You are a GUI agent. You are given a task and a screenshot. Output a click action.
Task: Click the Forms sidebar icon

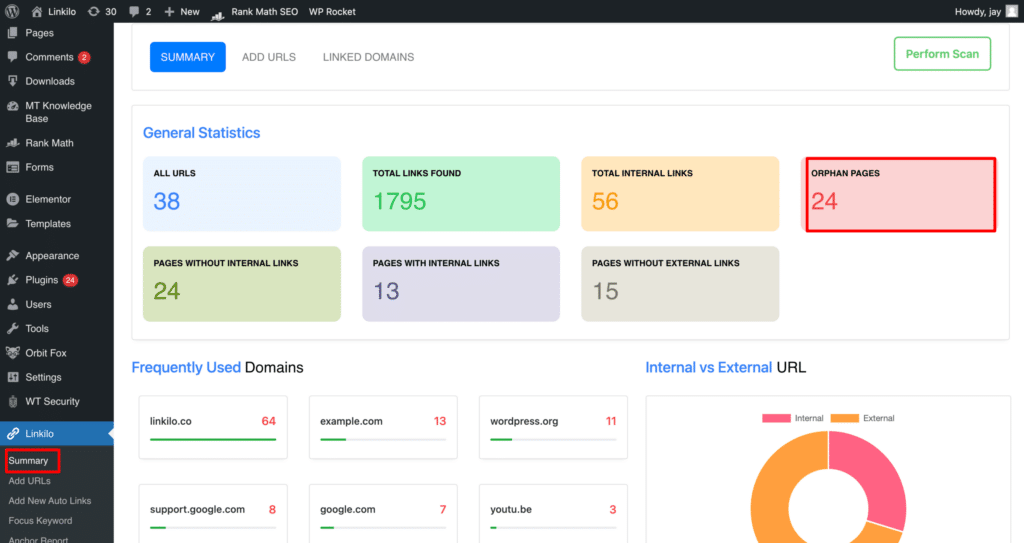(12, 167)
